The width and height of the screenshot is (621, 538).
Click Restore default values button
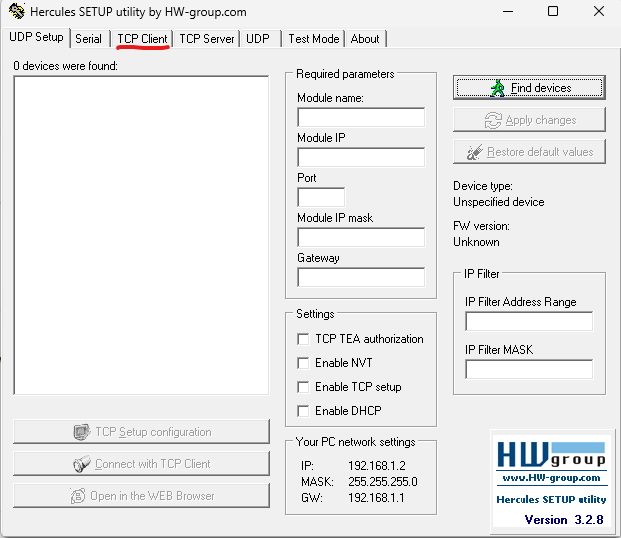coord(529,151)
